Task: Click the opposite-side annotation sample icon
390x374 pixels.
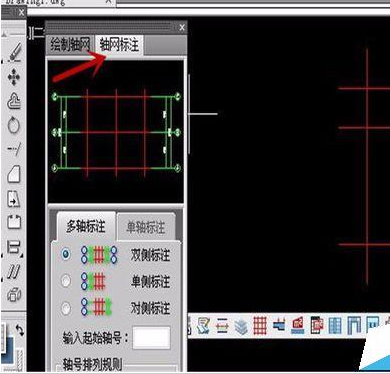Action: click(96, 307)
